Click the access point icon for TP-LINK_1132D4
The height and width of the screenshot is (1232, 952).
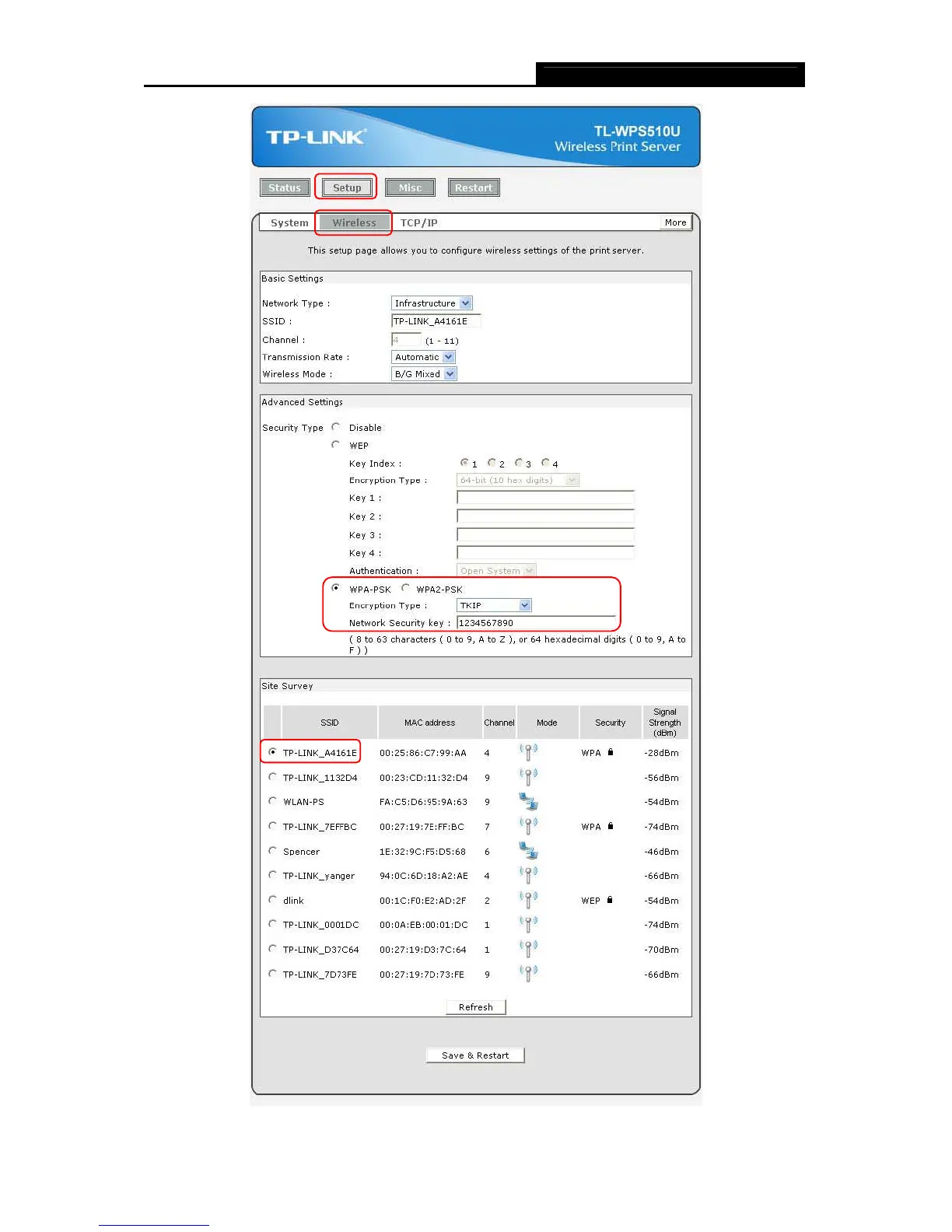pyautogui.click(x=528, y=776)
